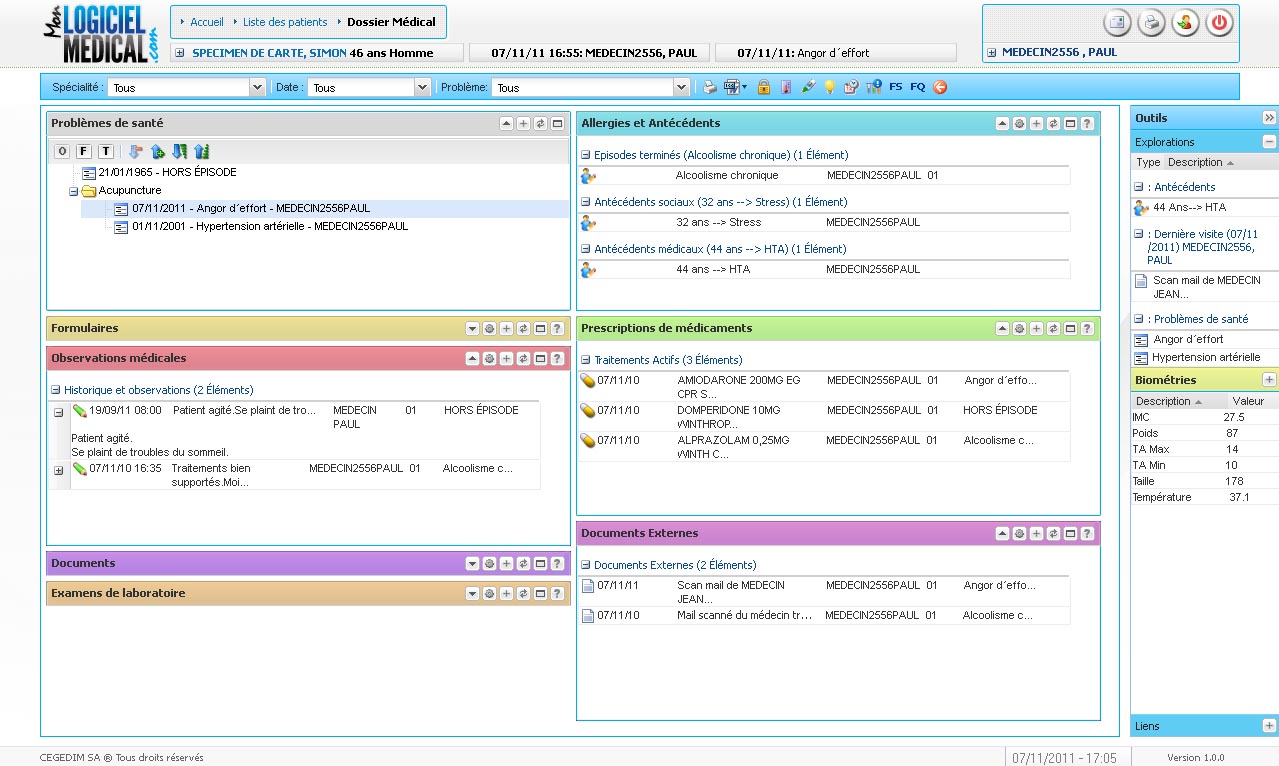The width and height of the screenshot is (1279, 766).
Task: Toggle the O filter in Problèmes de santé
Action: [62, 152]
